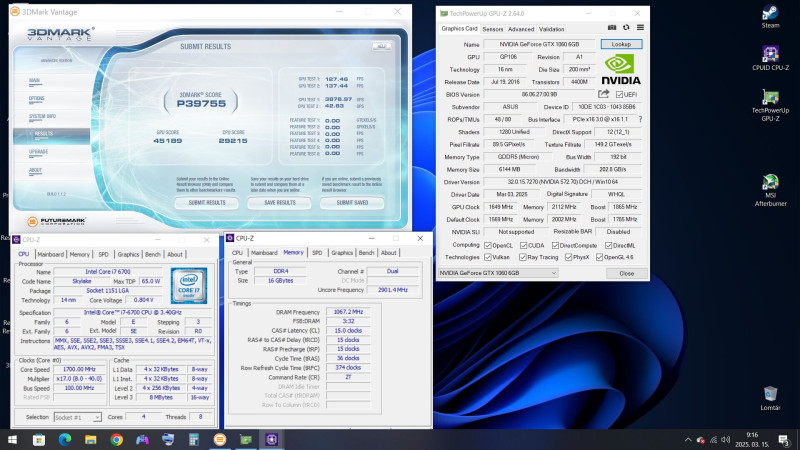Toggle the DirectCompute checkbox

[555, 245]
